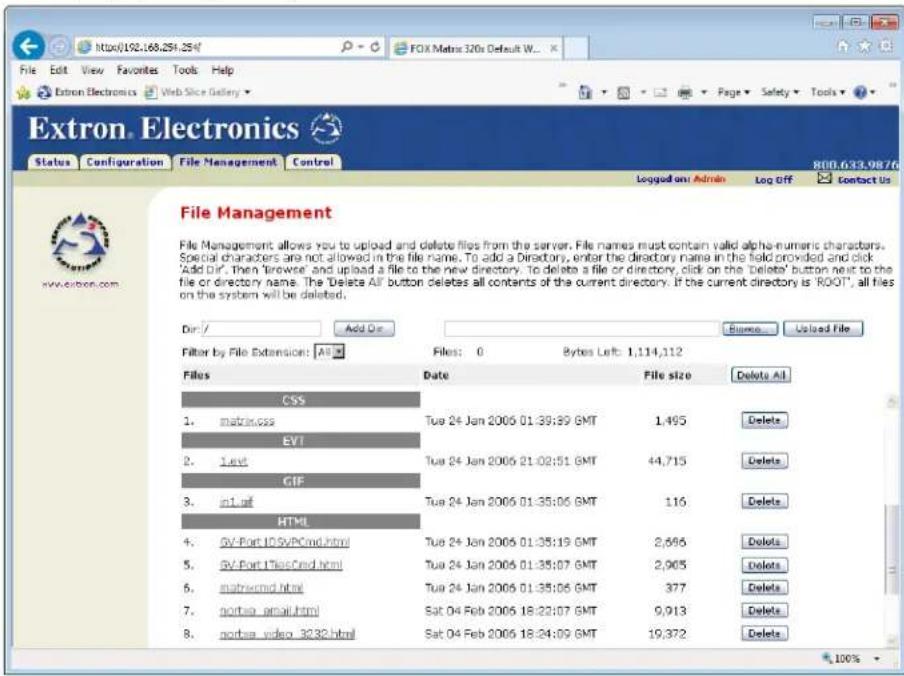Click the Browse button
Viewport: 904px width, 676px height.
point(750,328)
